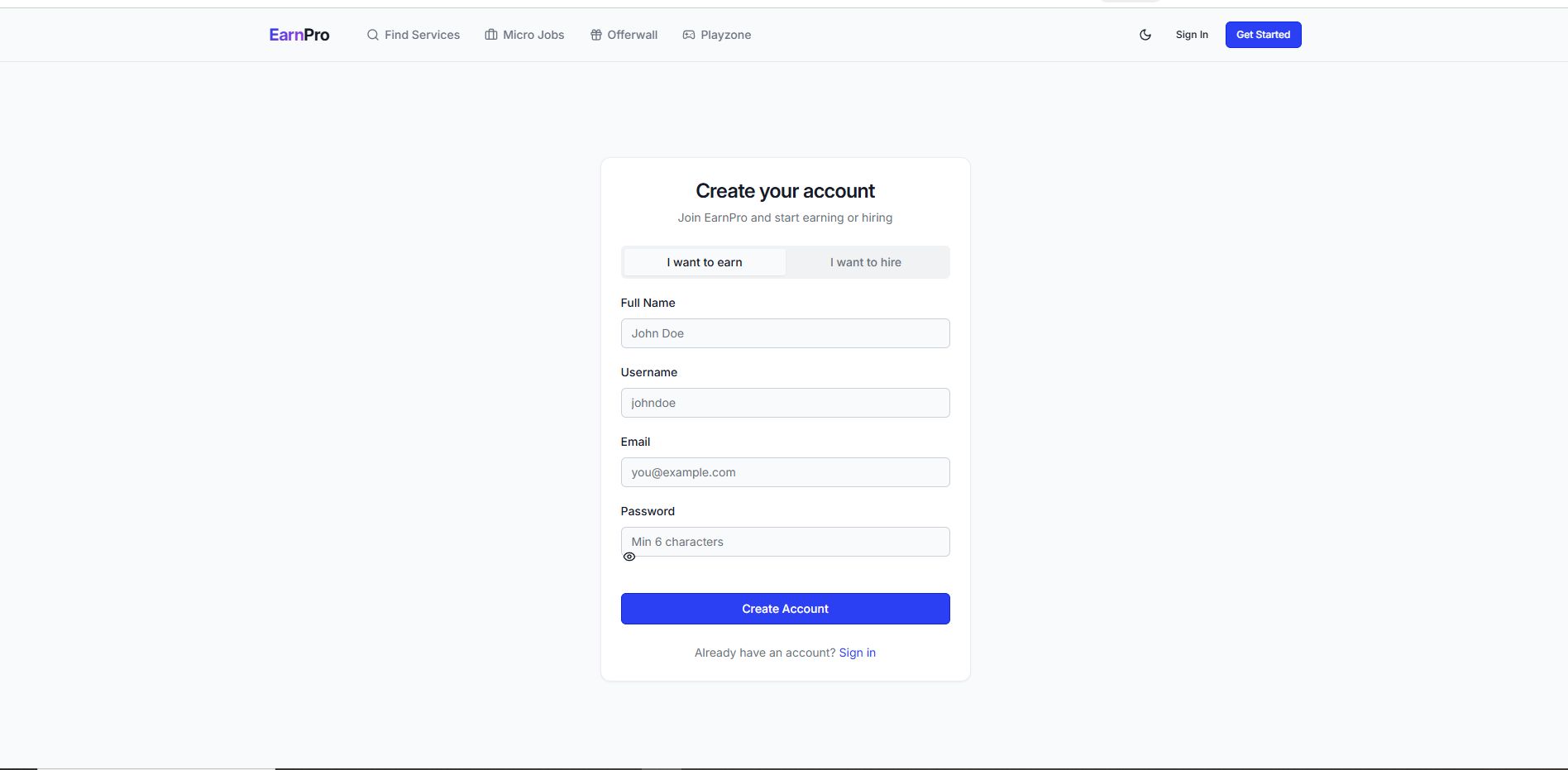
Task: Click the gift icon beside Offerwall
Action: tap(595, 35)
